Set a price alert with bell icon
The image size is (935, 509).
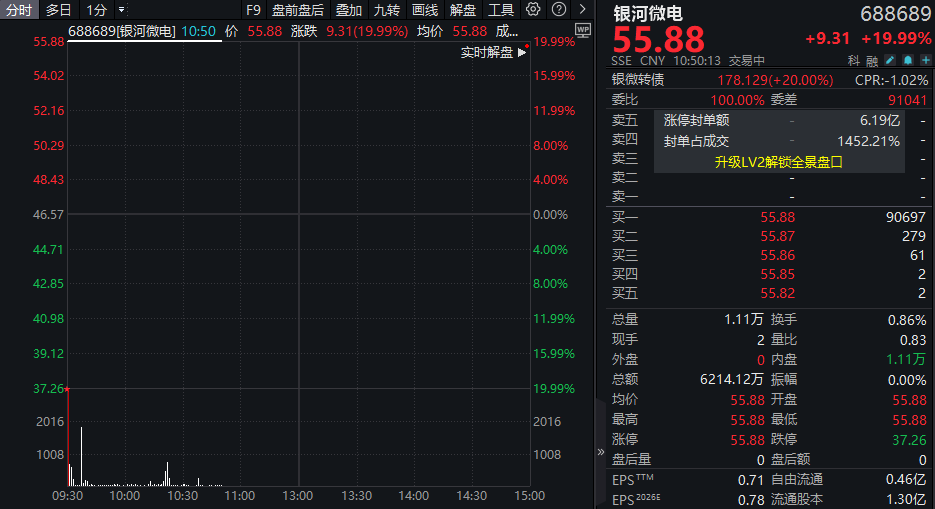coord(908,60)
